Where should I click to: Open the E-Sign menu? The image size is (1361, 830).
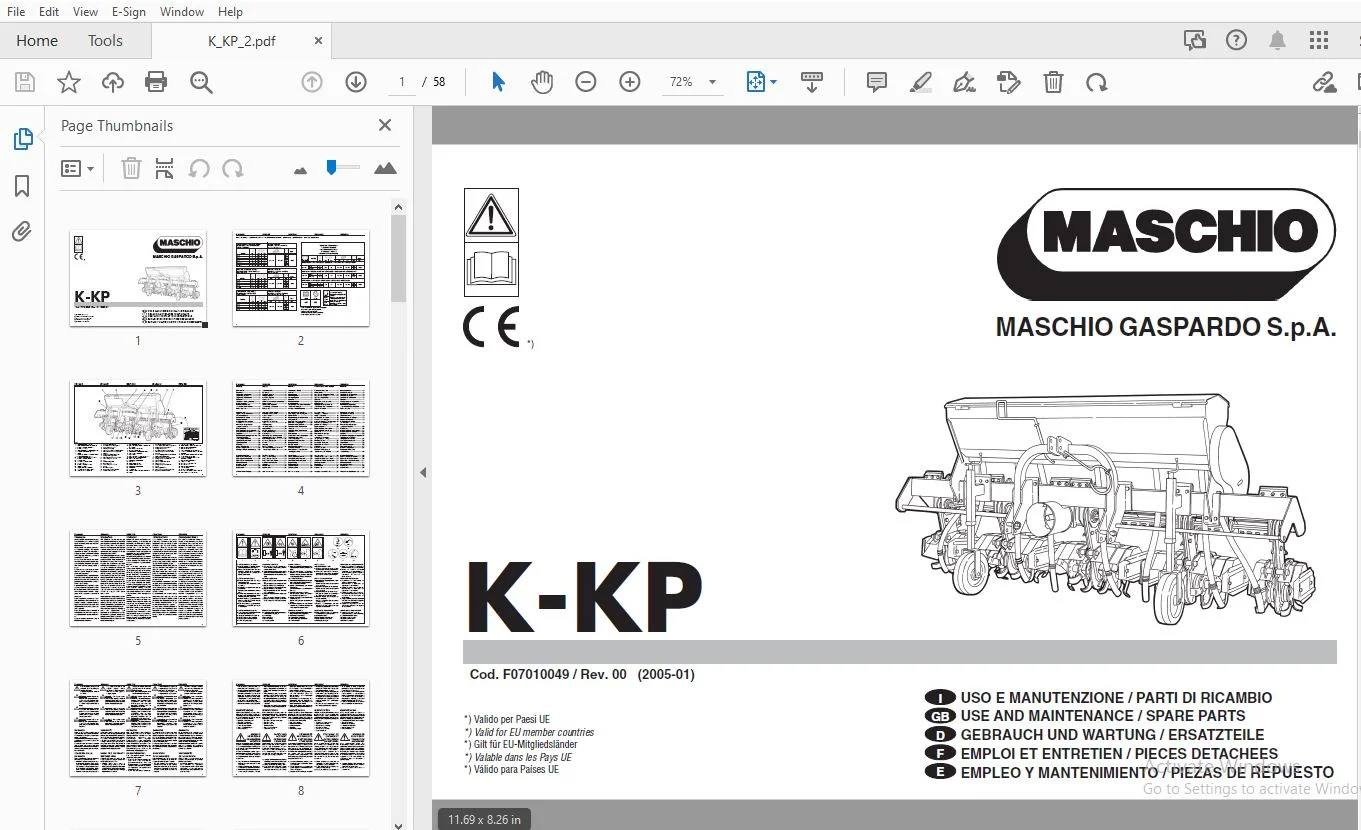pos(128,11)
